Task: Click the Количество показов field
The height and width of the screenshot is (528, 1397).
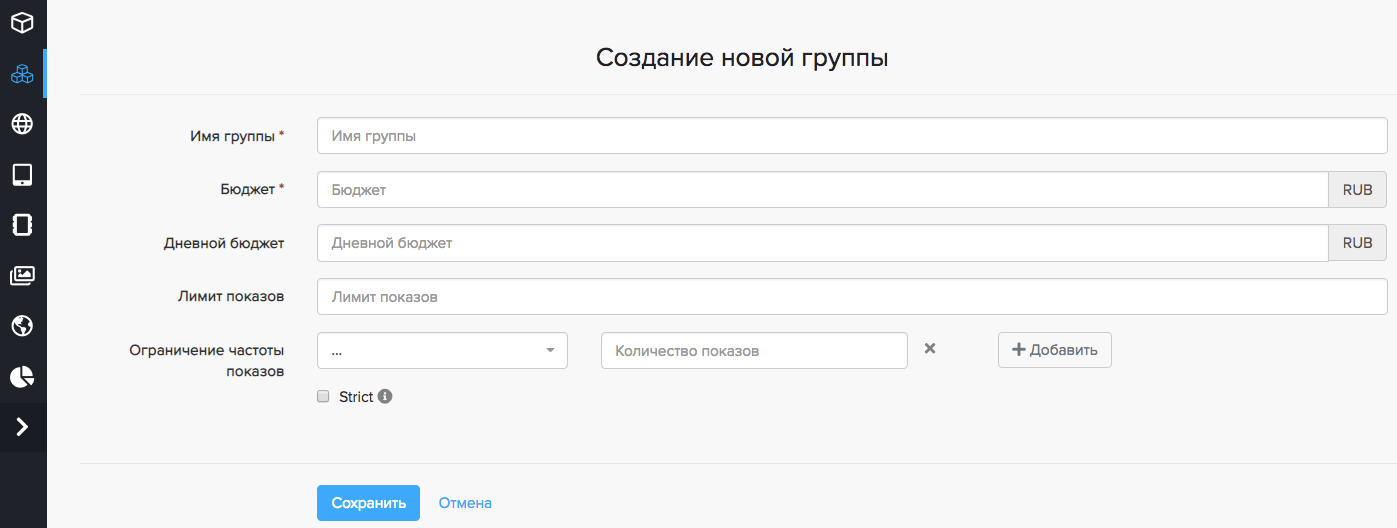Action: tap(754, 351)
